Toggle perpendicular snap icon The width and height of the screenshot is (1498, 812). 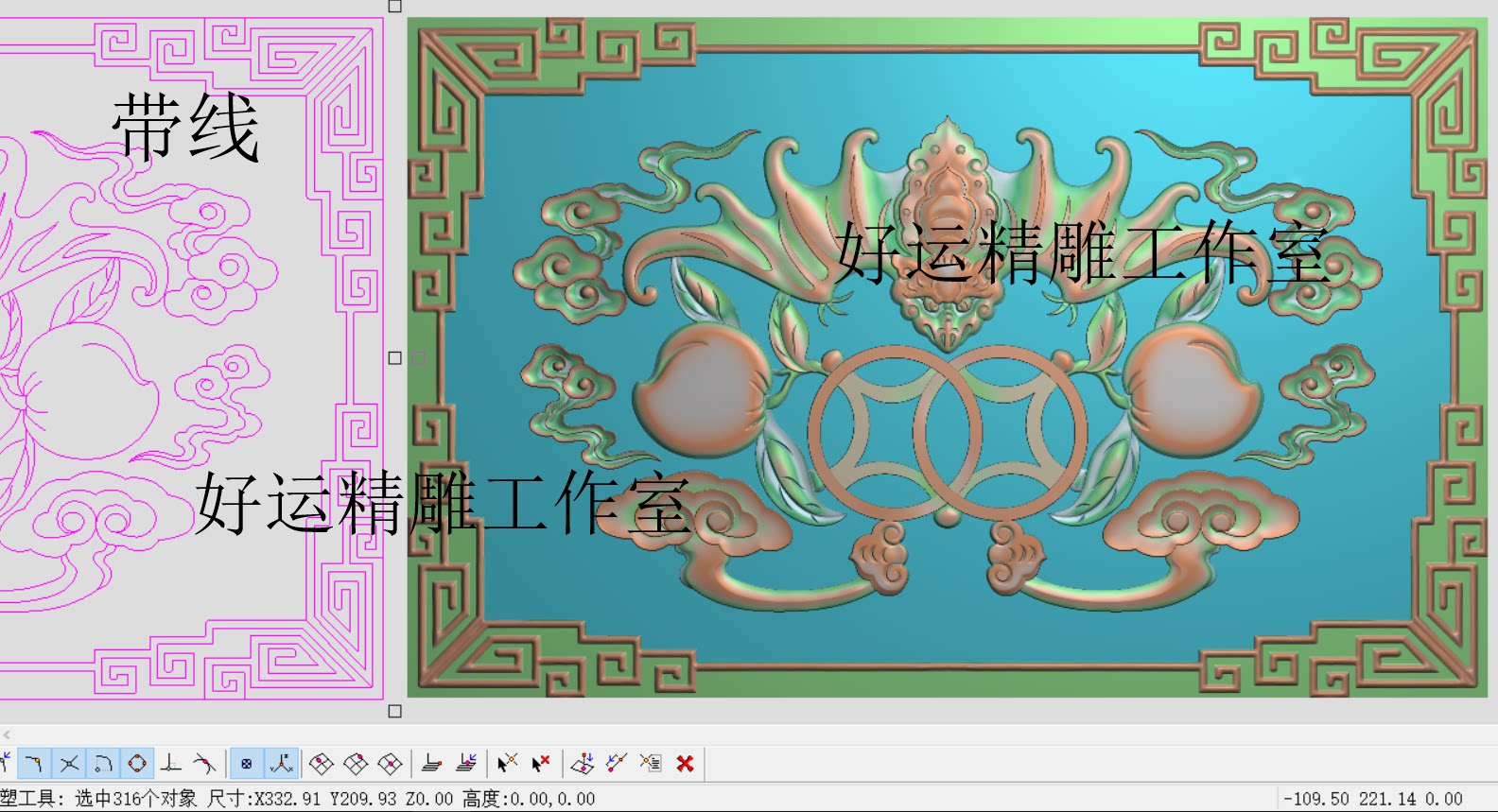pyautogui.click(x=171, y=763)
